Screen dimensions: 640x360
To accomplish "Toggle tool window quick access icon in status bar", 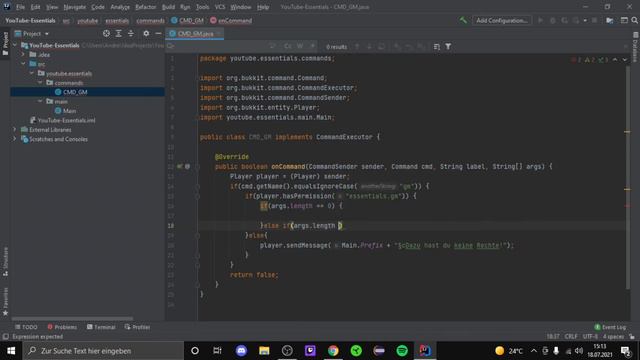I will click(x=5, y=337).
